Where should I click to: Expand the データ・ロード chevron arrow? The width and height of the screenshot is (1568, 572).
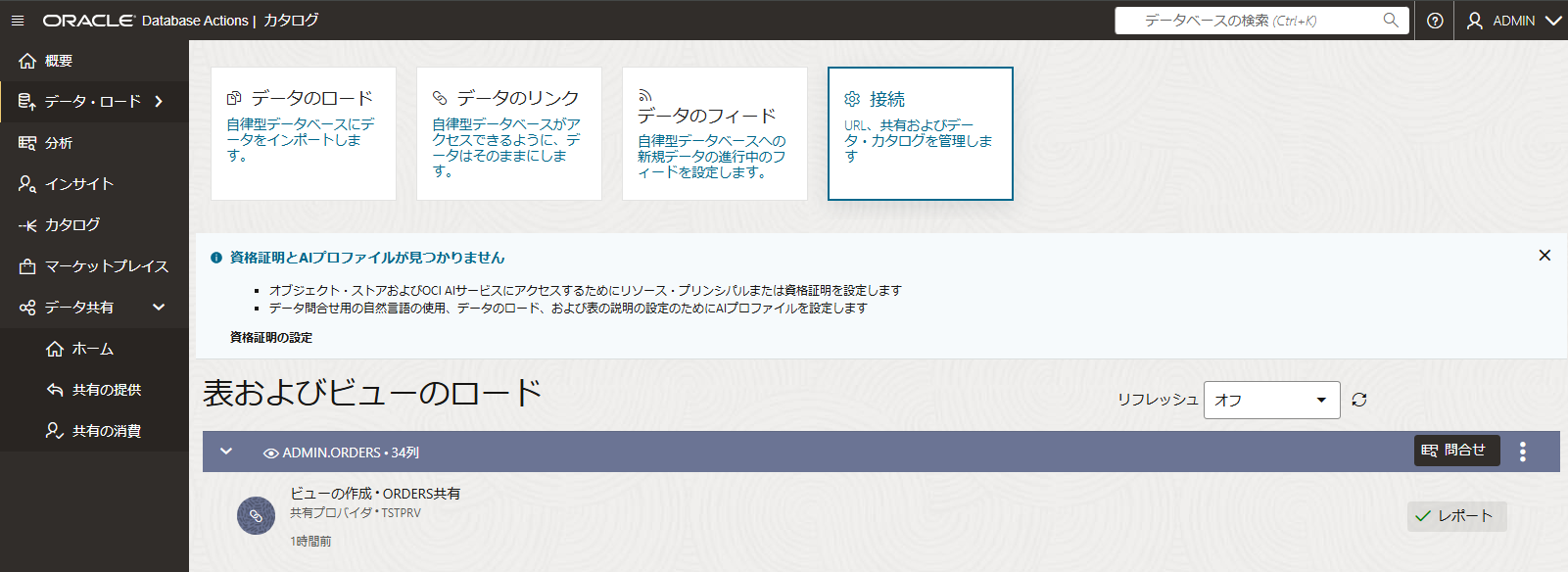(159, 102)
